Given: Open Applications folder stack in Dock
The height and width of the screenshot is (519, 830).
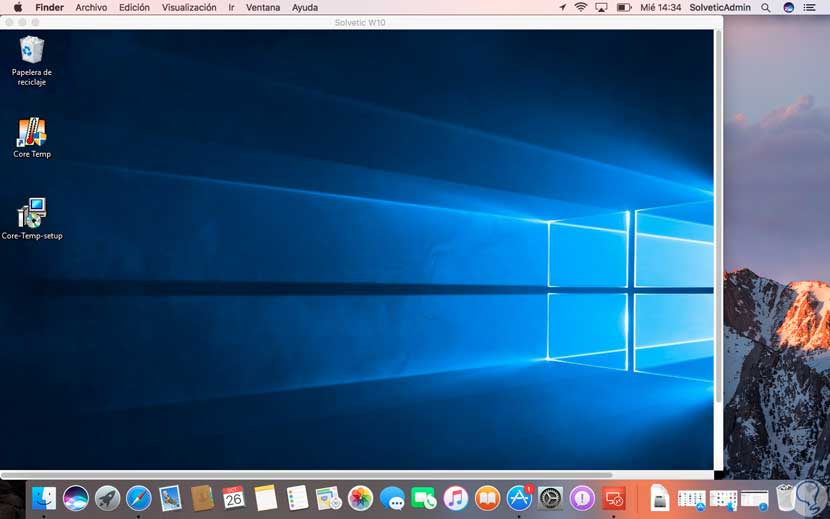Looking at the screenshot, I should pyautogui.click(x=691, y=499).
